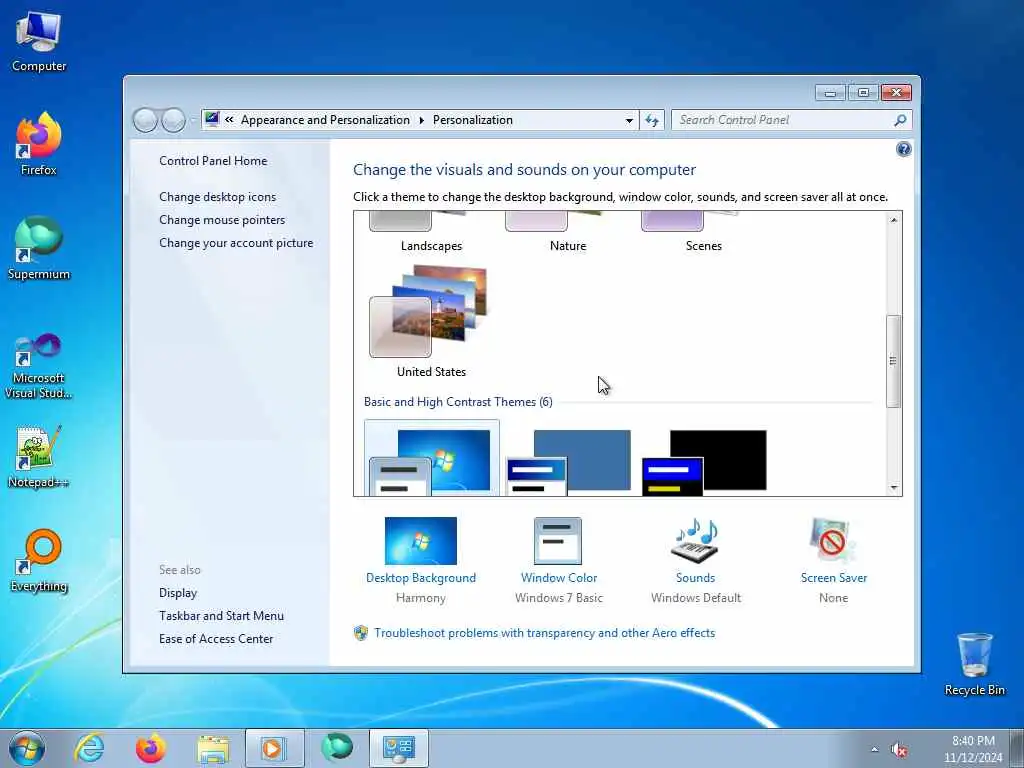Show hidden tray icons arrow
1024x768 pixels.
pos(874,750)
